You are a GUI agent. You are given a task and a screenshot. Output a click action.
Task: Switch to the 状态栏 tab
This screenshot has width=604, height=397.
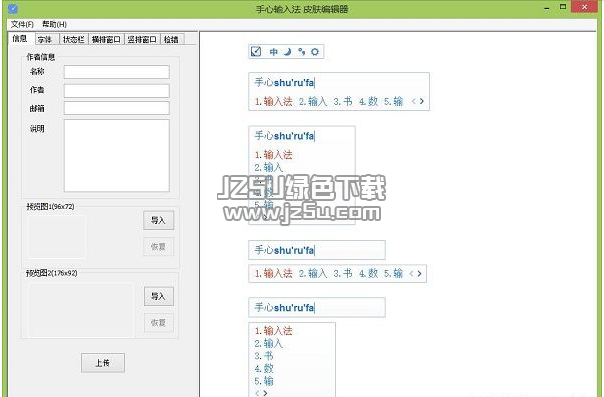coord(74,39)
